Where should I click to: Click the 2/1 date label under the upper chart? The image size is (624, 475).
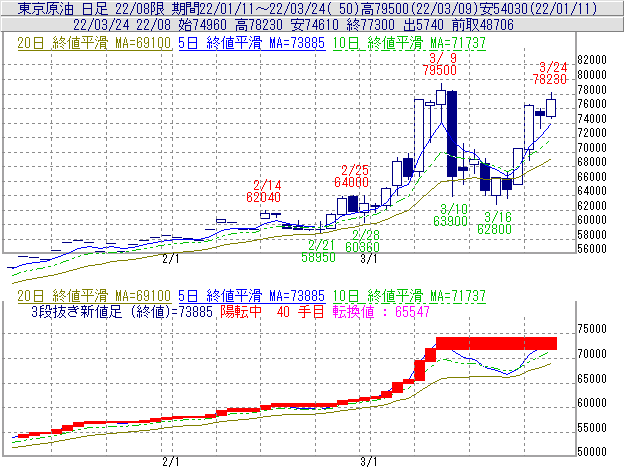[x=171, y=259]
